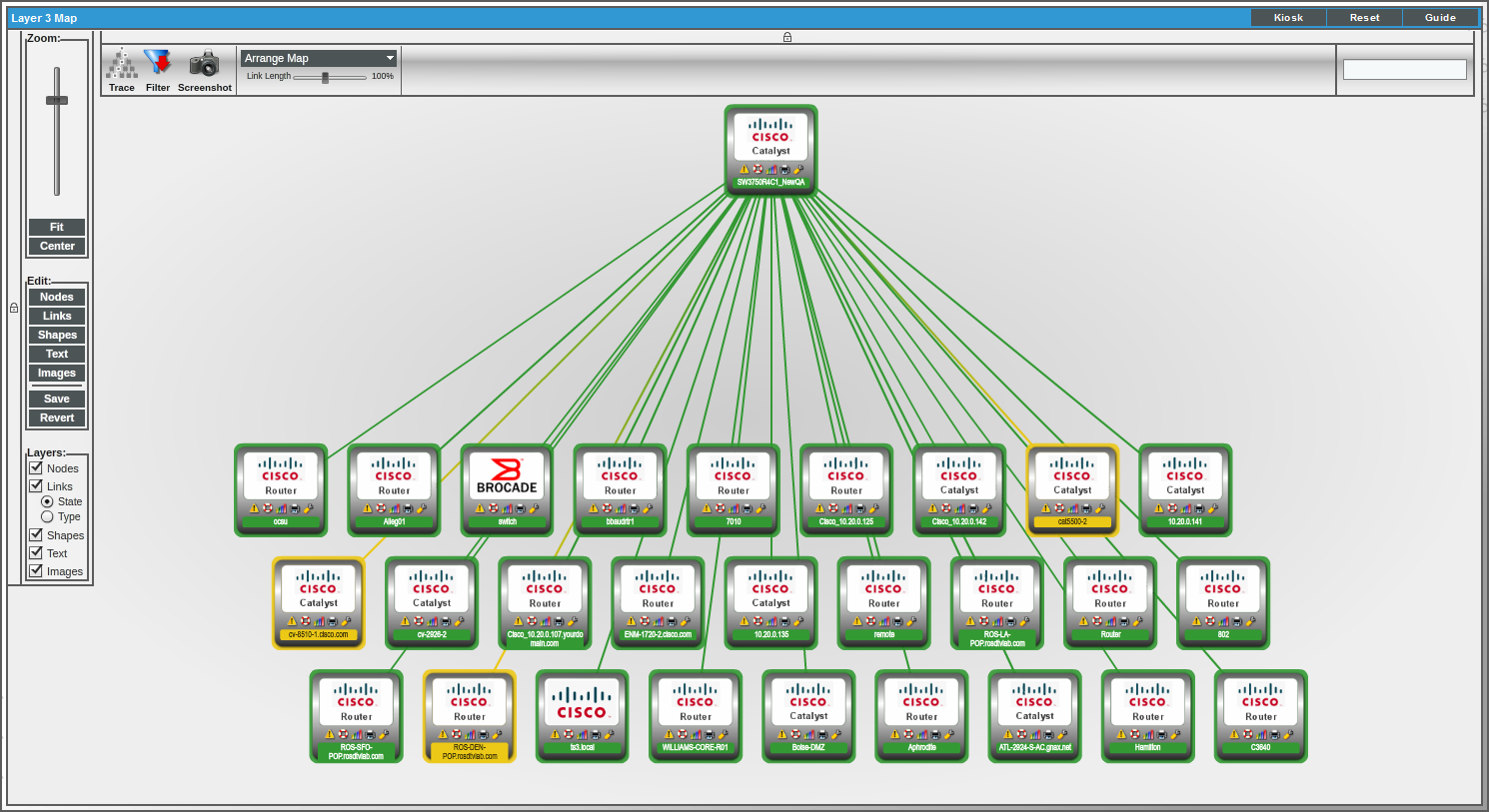
Task: Open wrench icon on ROS-DEN-POP node
Action: point(497,734)
